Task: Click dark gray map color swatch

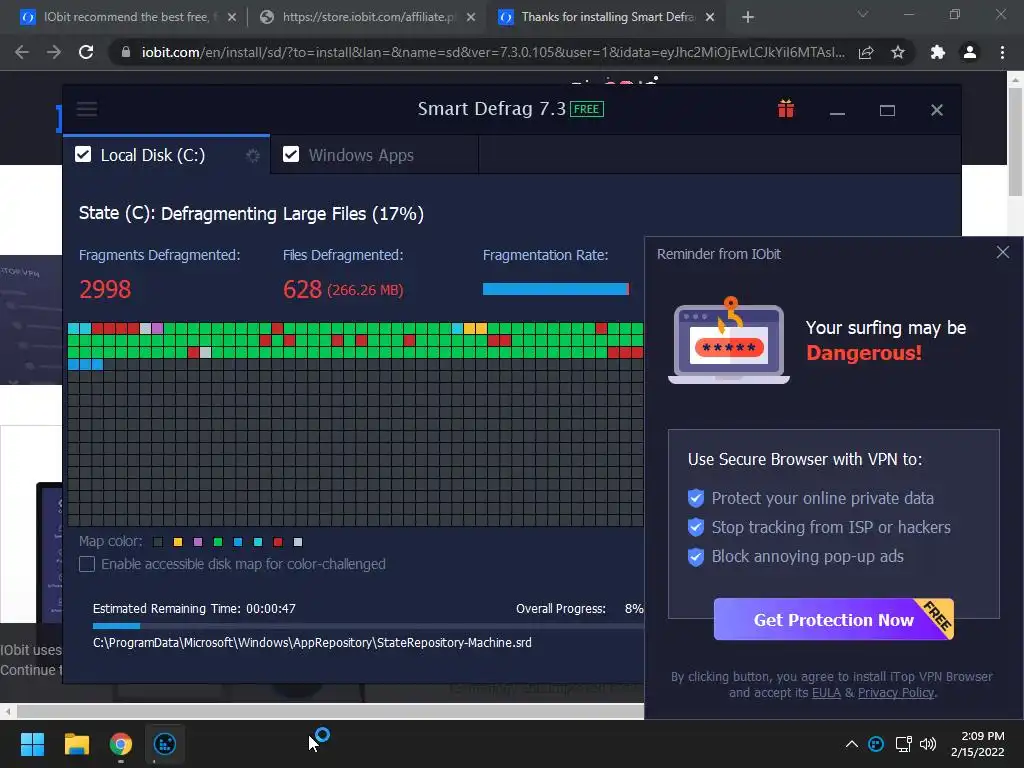Action: click(157, 542)
